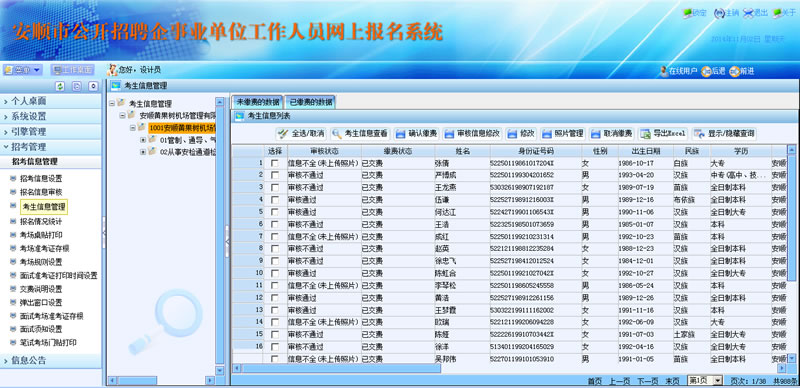This screenshot has width=800, height=388.
Task: Expand the 01管制、通导 tree node
Action: tap(143, 139)
